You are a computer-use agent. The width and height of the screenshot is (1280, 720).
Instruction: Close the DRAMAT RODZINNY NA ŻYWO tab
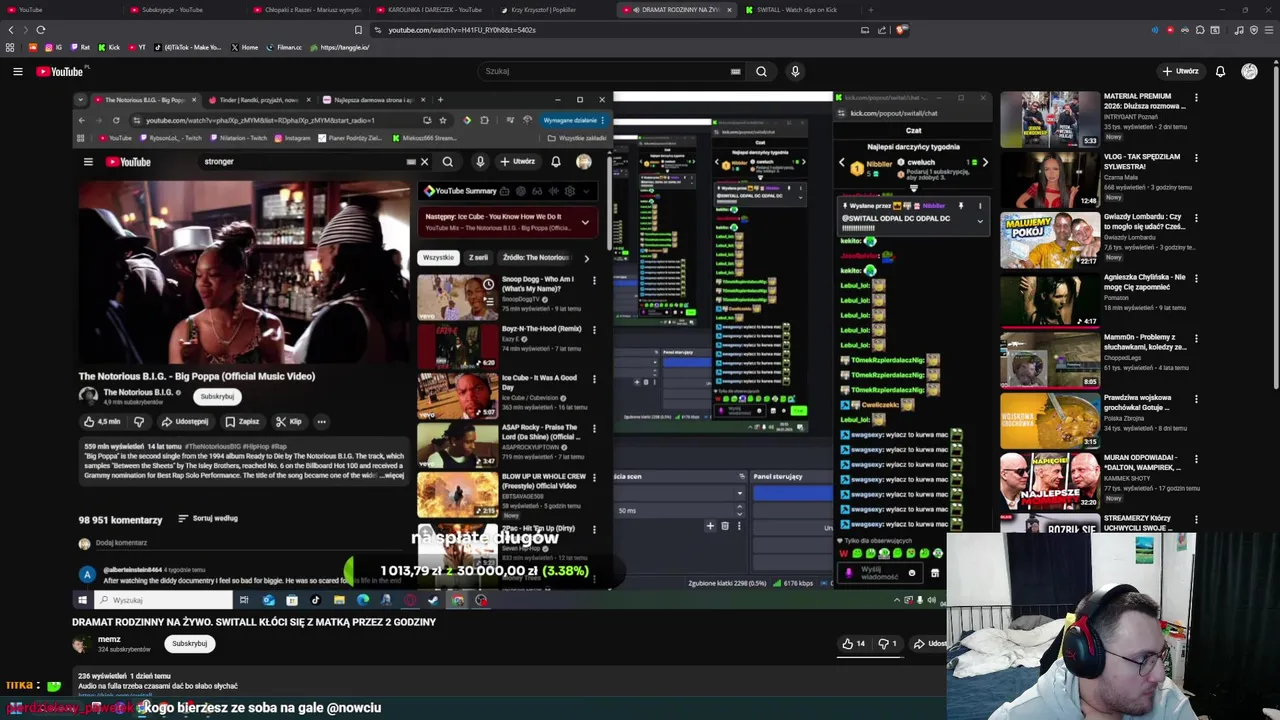(729, 10)
